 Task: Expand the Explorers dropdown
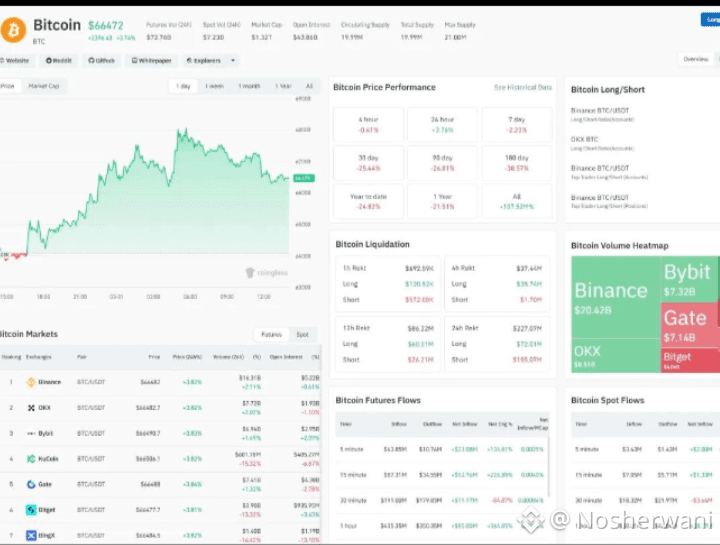click(x=210, y=61)
